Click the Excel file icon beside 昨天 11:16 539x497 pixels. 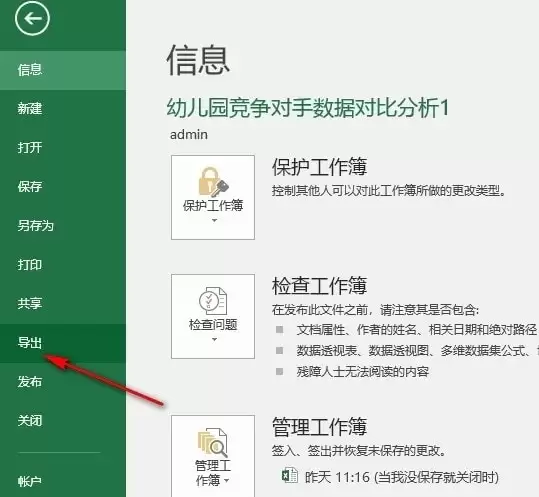tap(290, 476)
